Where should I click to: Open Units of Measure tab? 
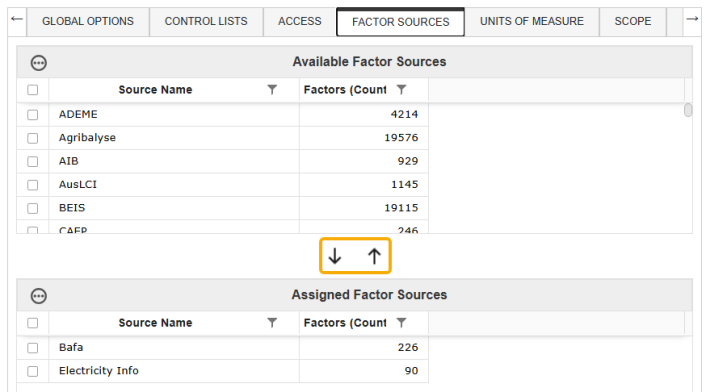pyautogui.click(x=532, y=22)
